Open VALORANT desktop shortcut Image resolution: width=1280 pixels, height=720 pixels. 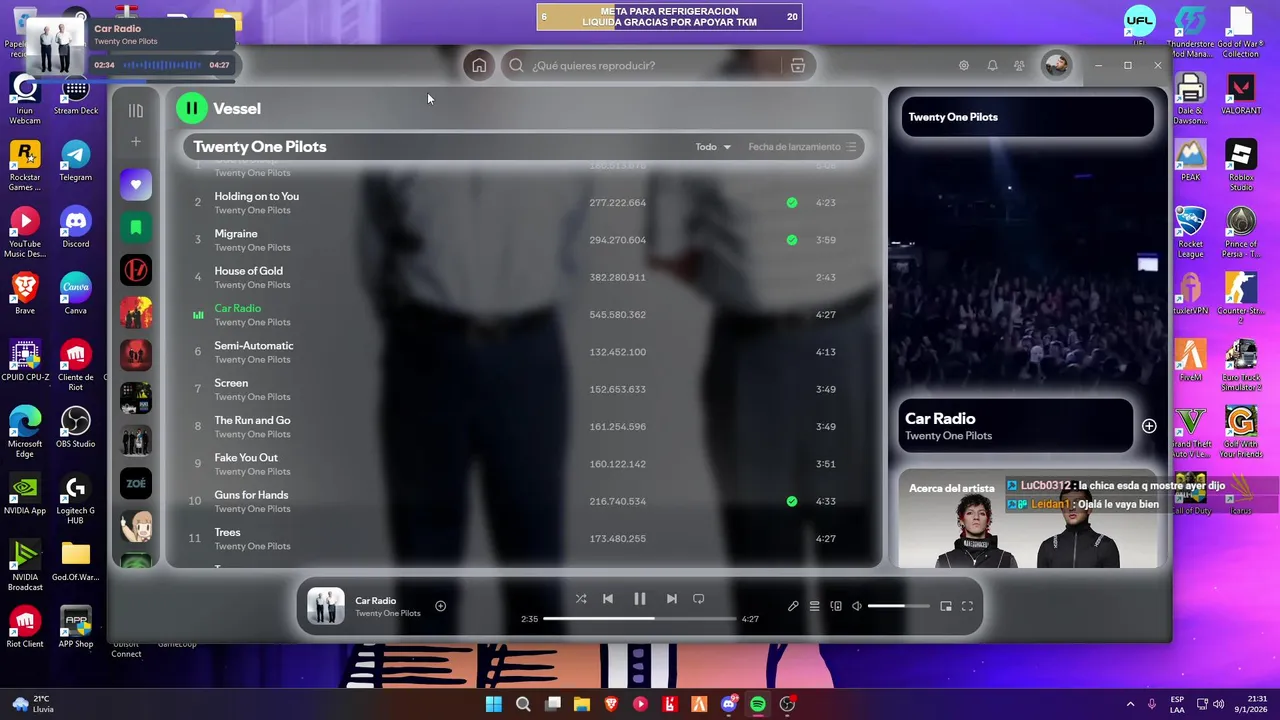point(1241,95)
